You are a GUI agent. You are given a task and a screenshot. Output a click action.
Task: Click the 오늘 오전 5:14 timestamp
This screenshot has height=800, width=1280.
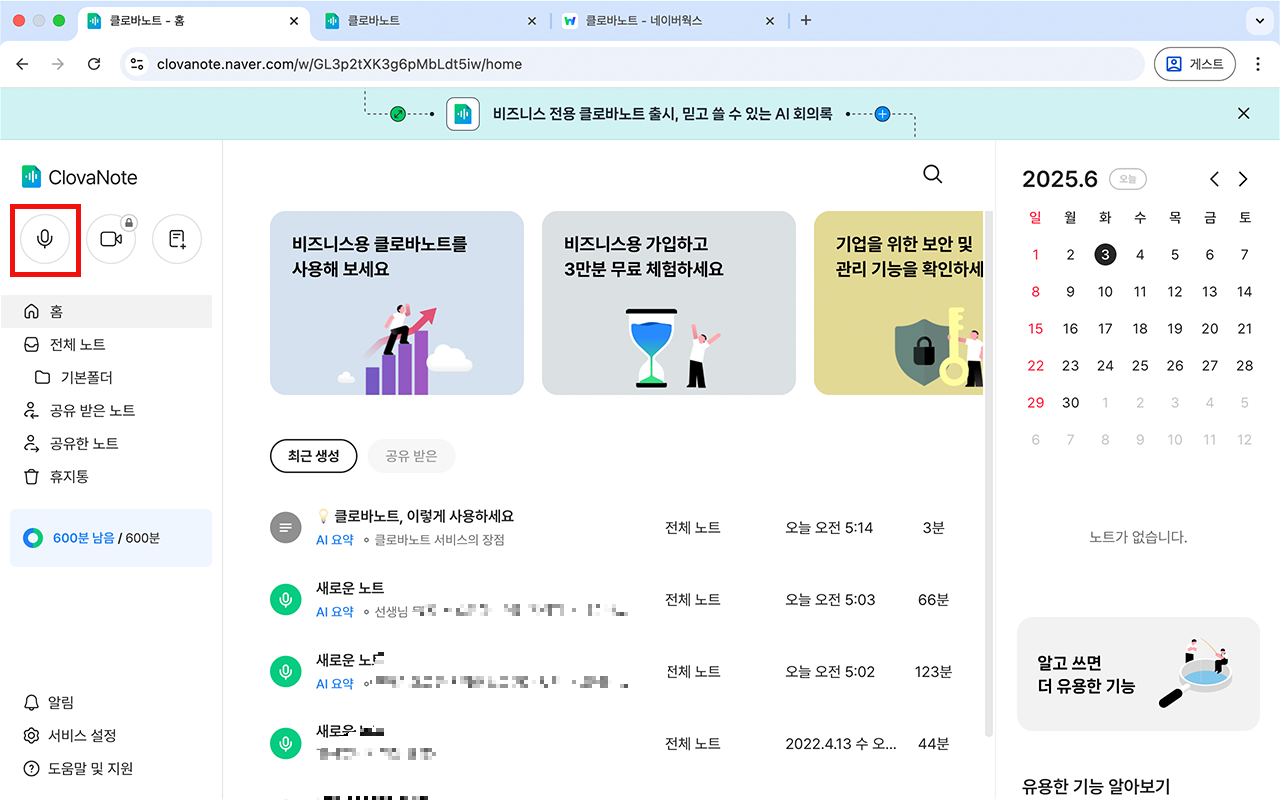[x=829, y=528]
